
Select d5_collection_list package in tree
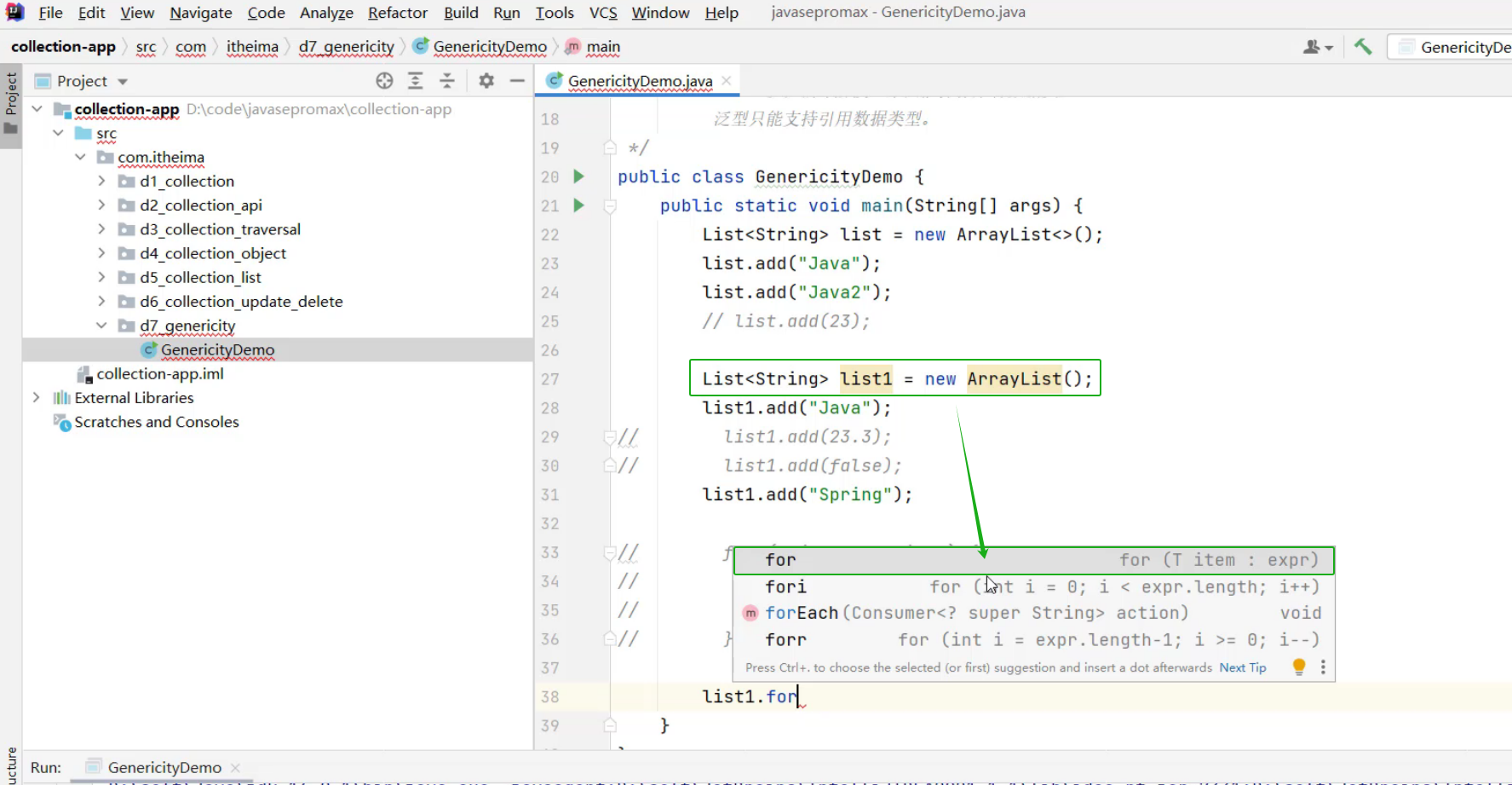(x=200, y=277)
